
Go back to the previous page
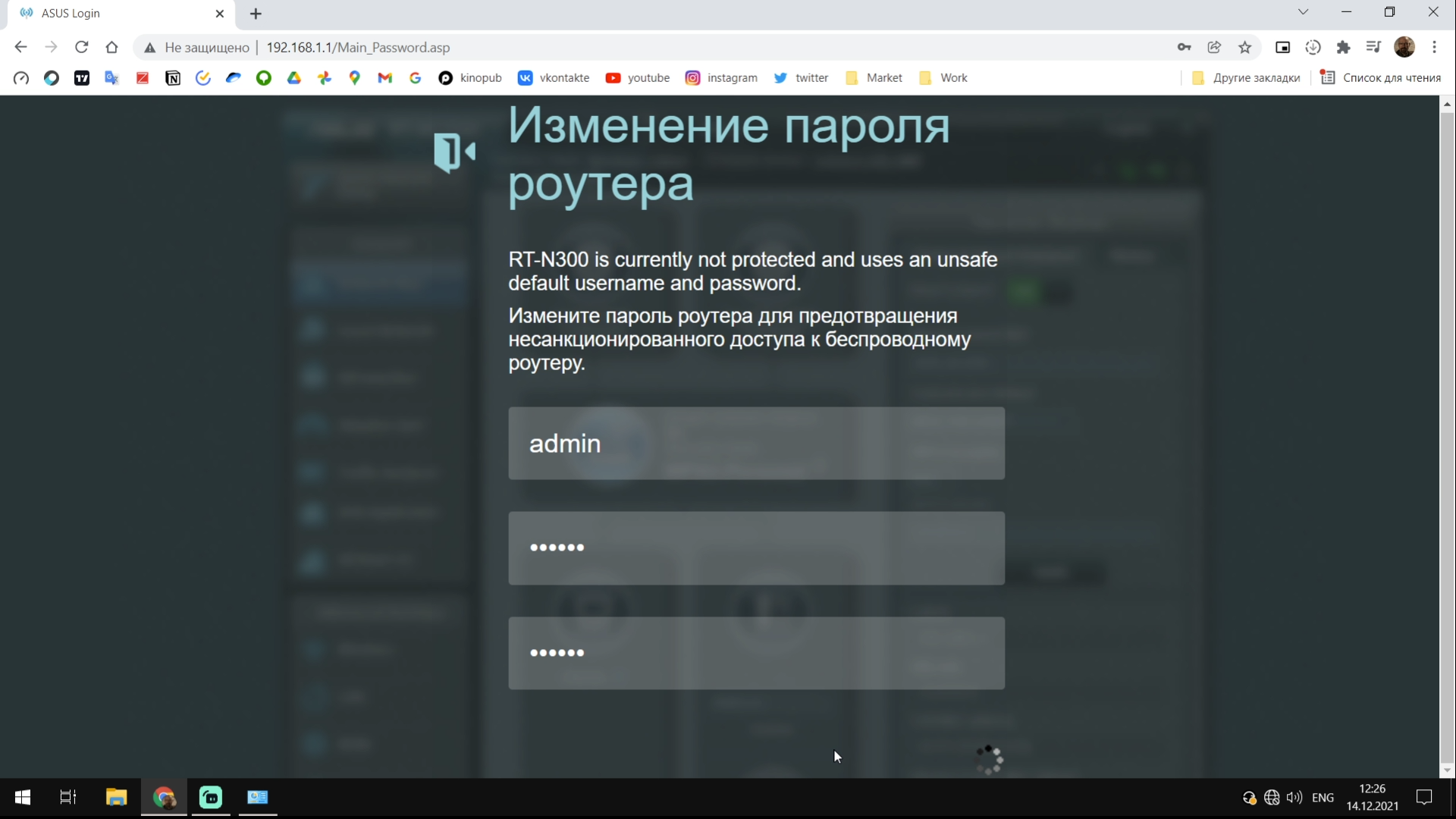coord(20,47)
